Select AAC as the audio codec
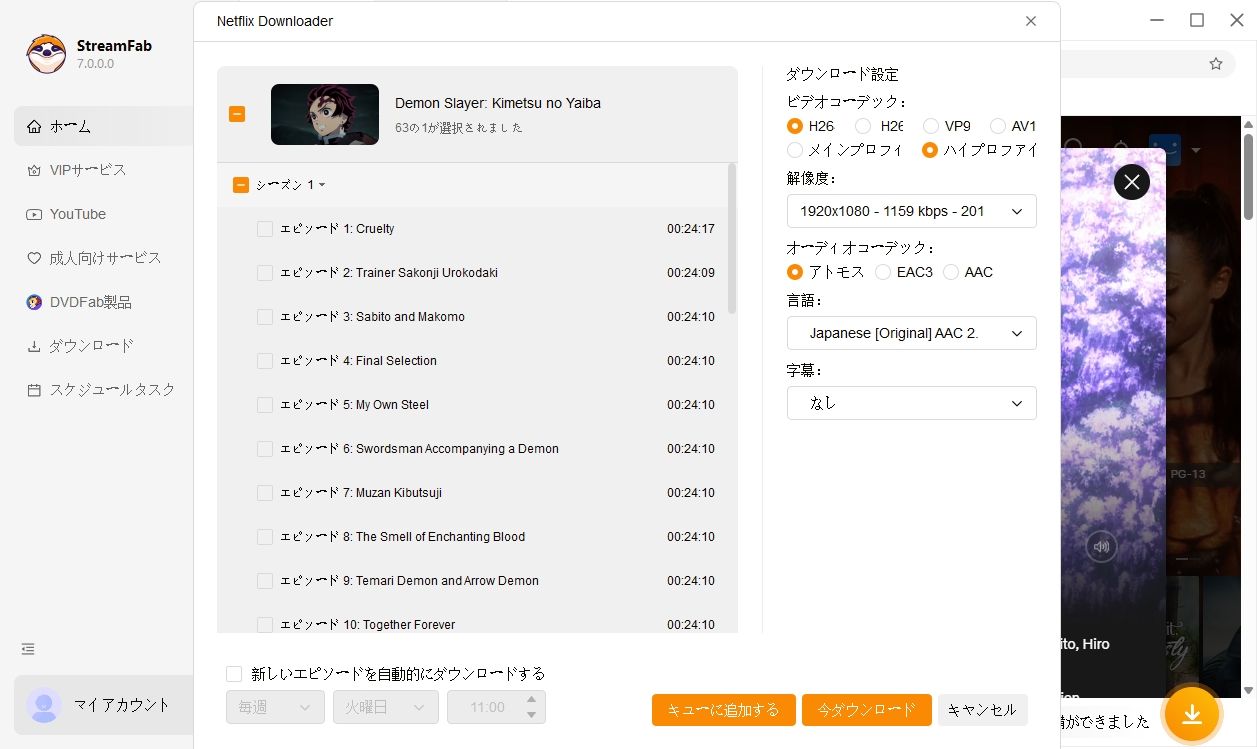 tap(950, 271)
